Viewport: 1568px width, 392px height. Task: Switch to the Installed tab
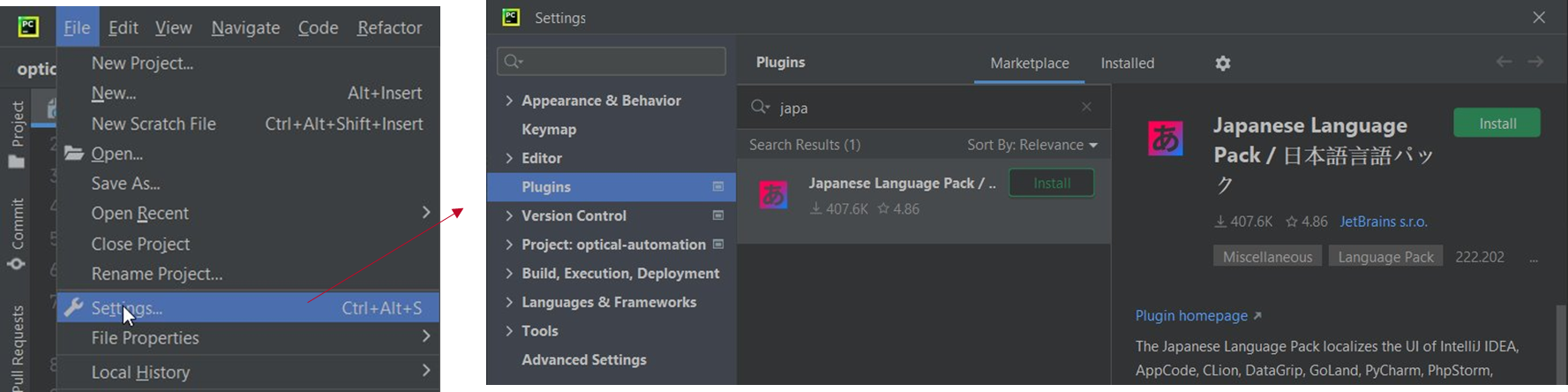pos(1127,63)
